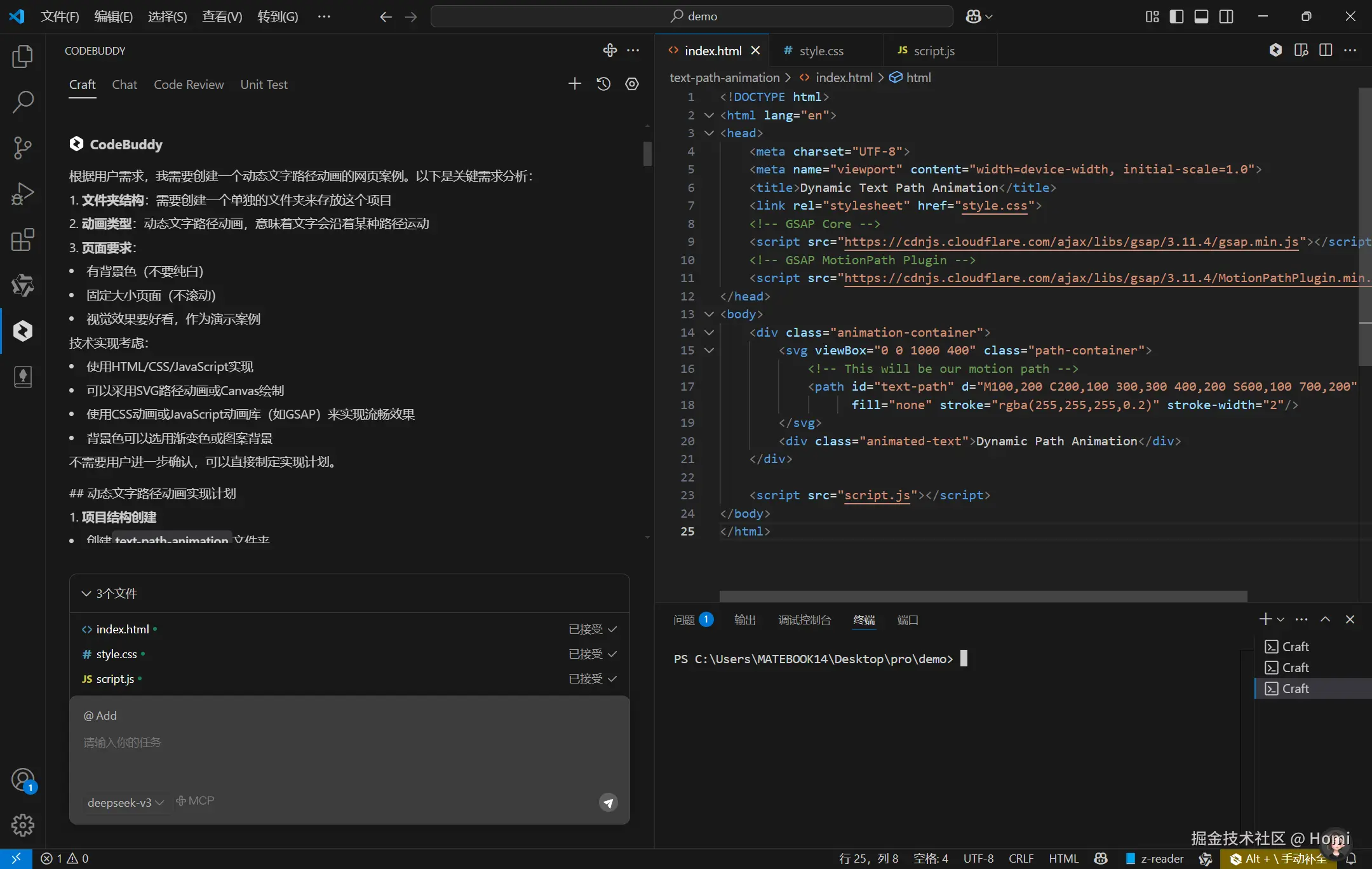Open index.html in the changed files list
This screenshot has width=1372, height=869.
point(122,629)
